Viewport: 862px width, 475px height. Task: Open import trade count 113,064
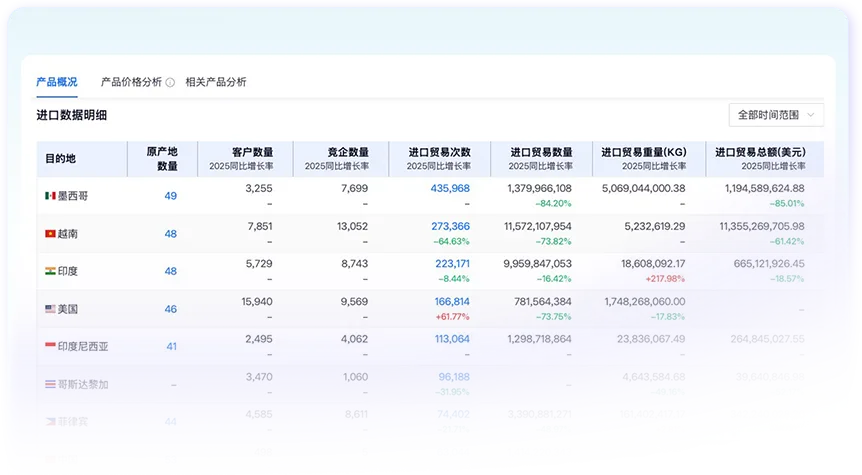click(452, 339)
